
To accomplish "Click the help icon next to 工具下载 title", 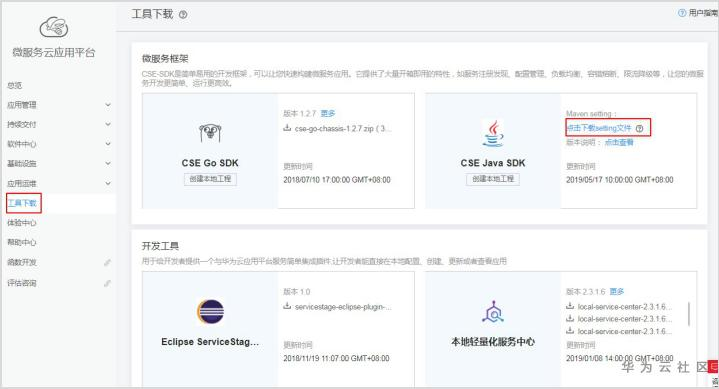I will coord(183,15).
